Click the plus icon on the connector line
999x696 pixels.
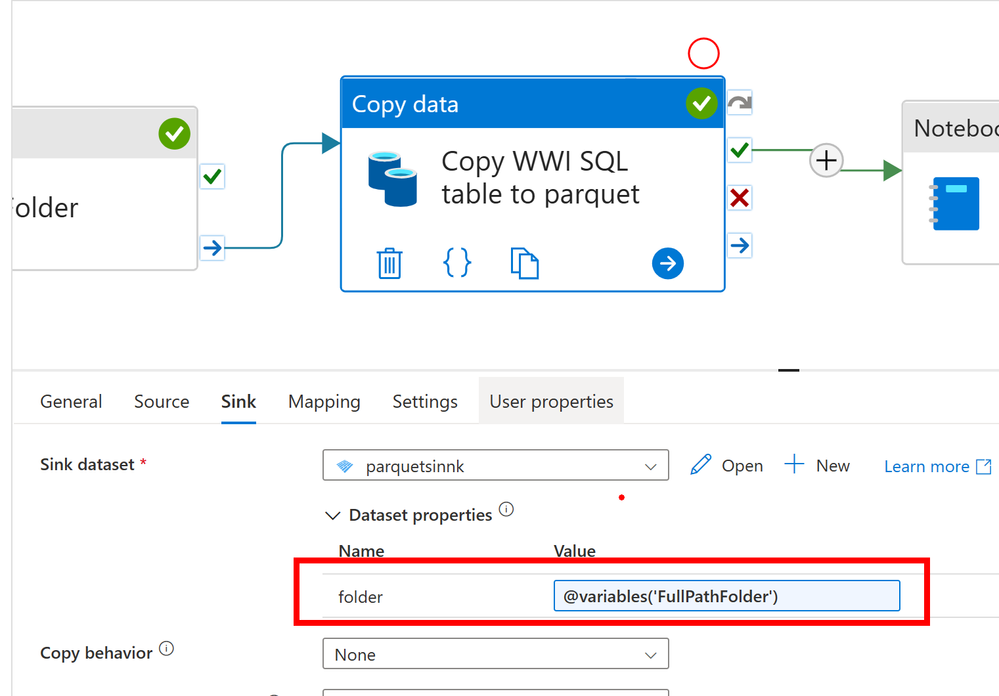(826, 160)
